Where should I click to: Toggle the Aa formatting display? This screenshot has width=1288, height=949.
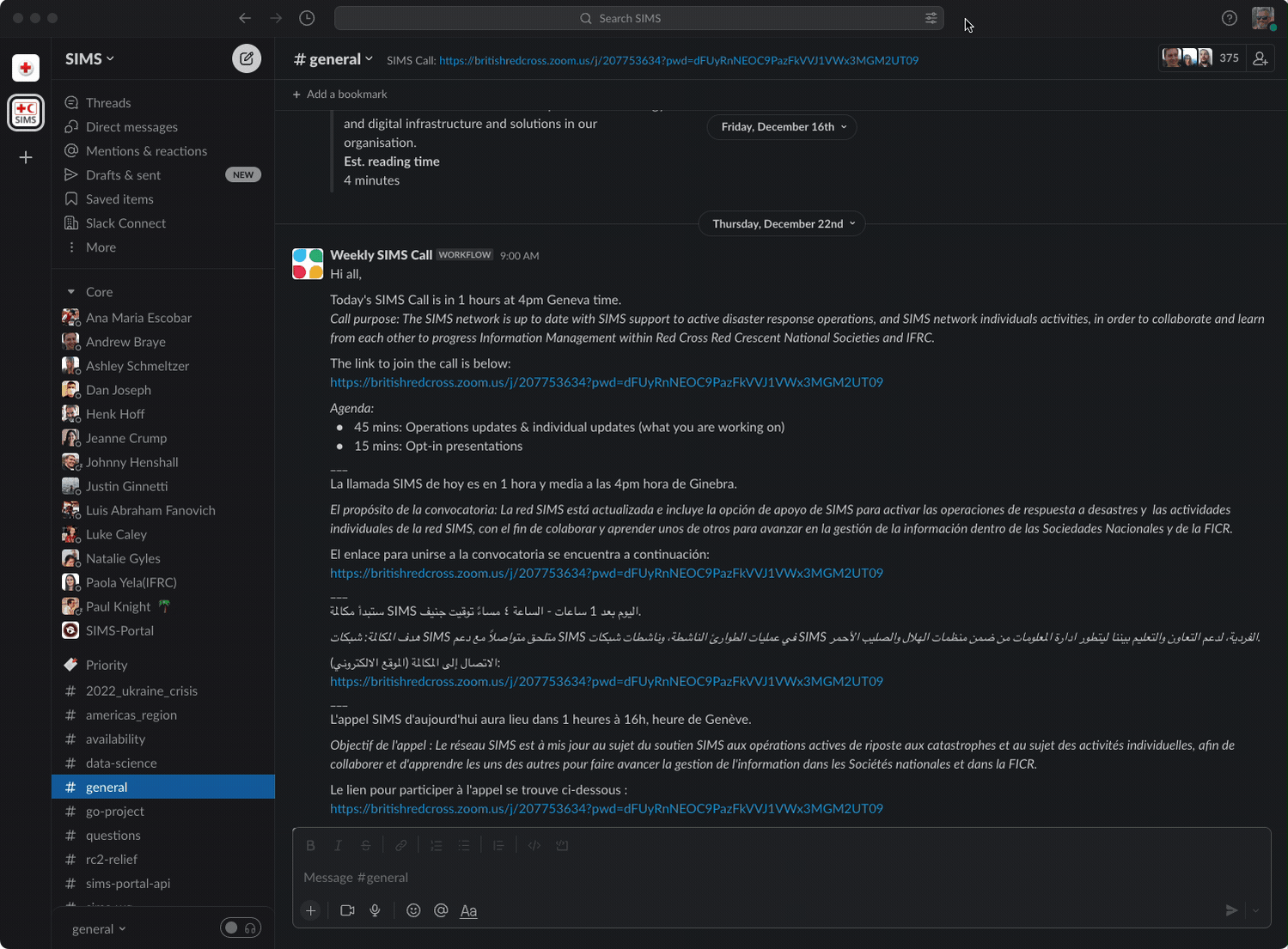468,910
